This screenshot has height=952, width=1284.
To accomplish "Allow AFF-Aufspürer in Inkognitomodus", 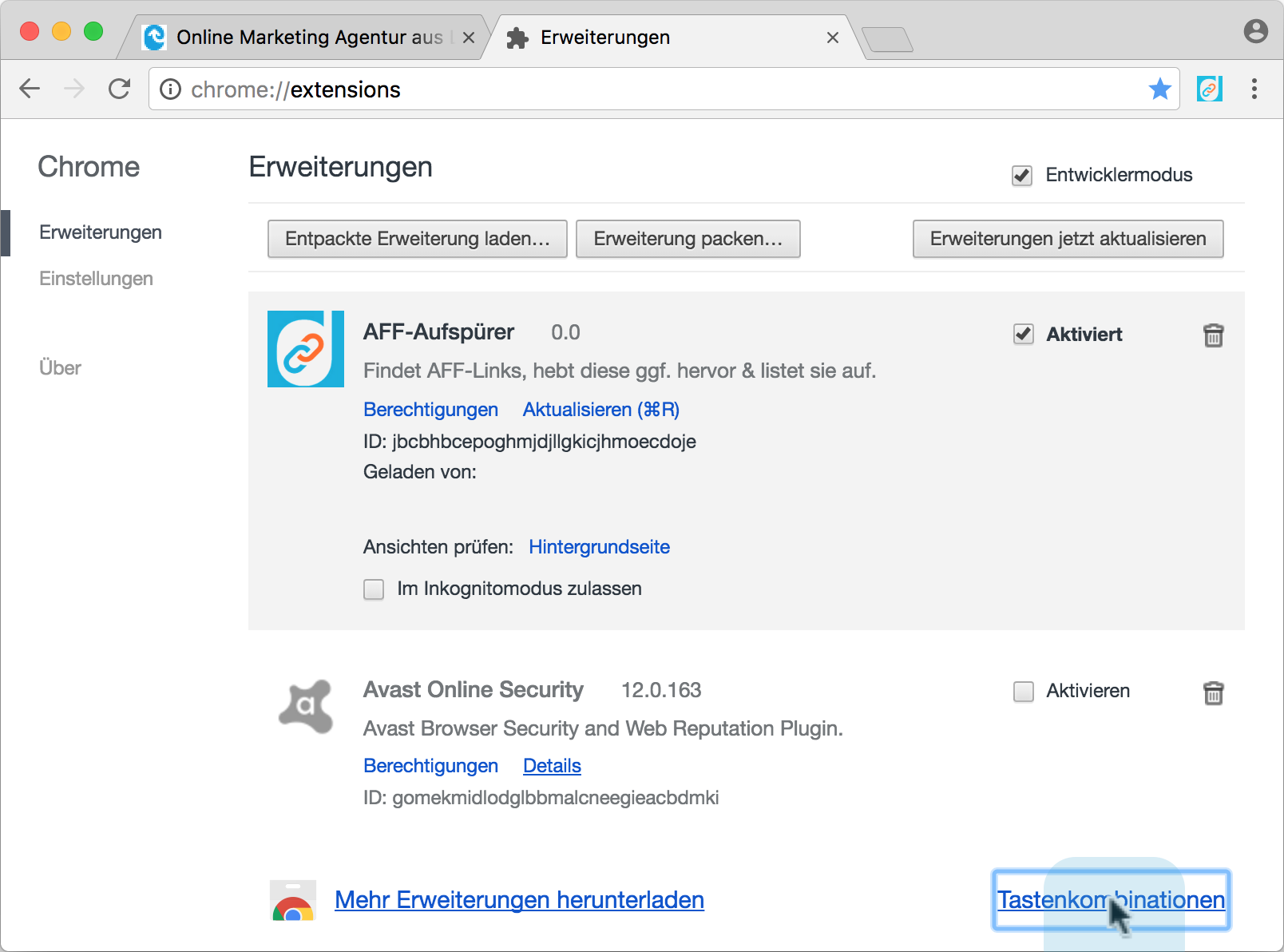I will click(374, 589).
